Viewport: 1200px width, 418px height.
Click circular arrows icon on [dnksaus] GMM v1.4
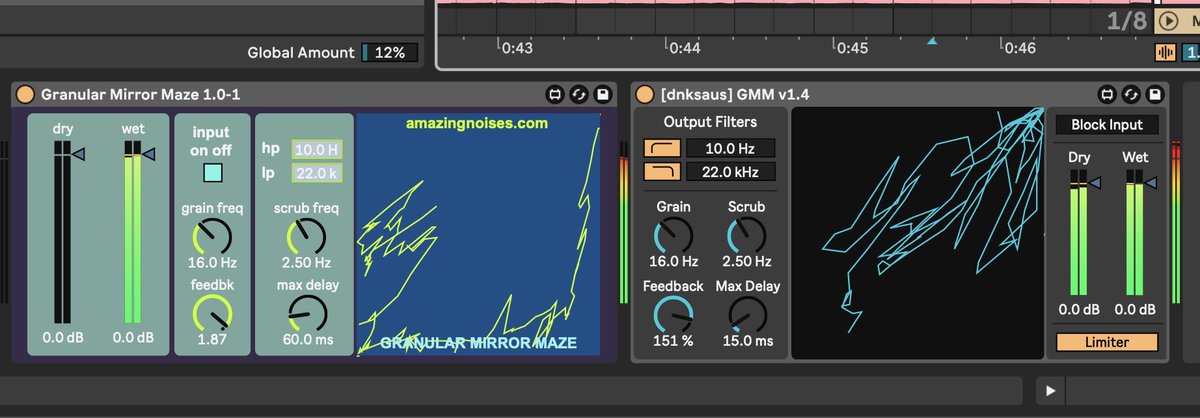[1131, 95]
